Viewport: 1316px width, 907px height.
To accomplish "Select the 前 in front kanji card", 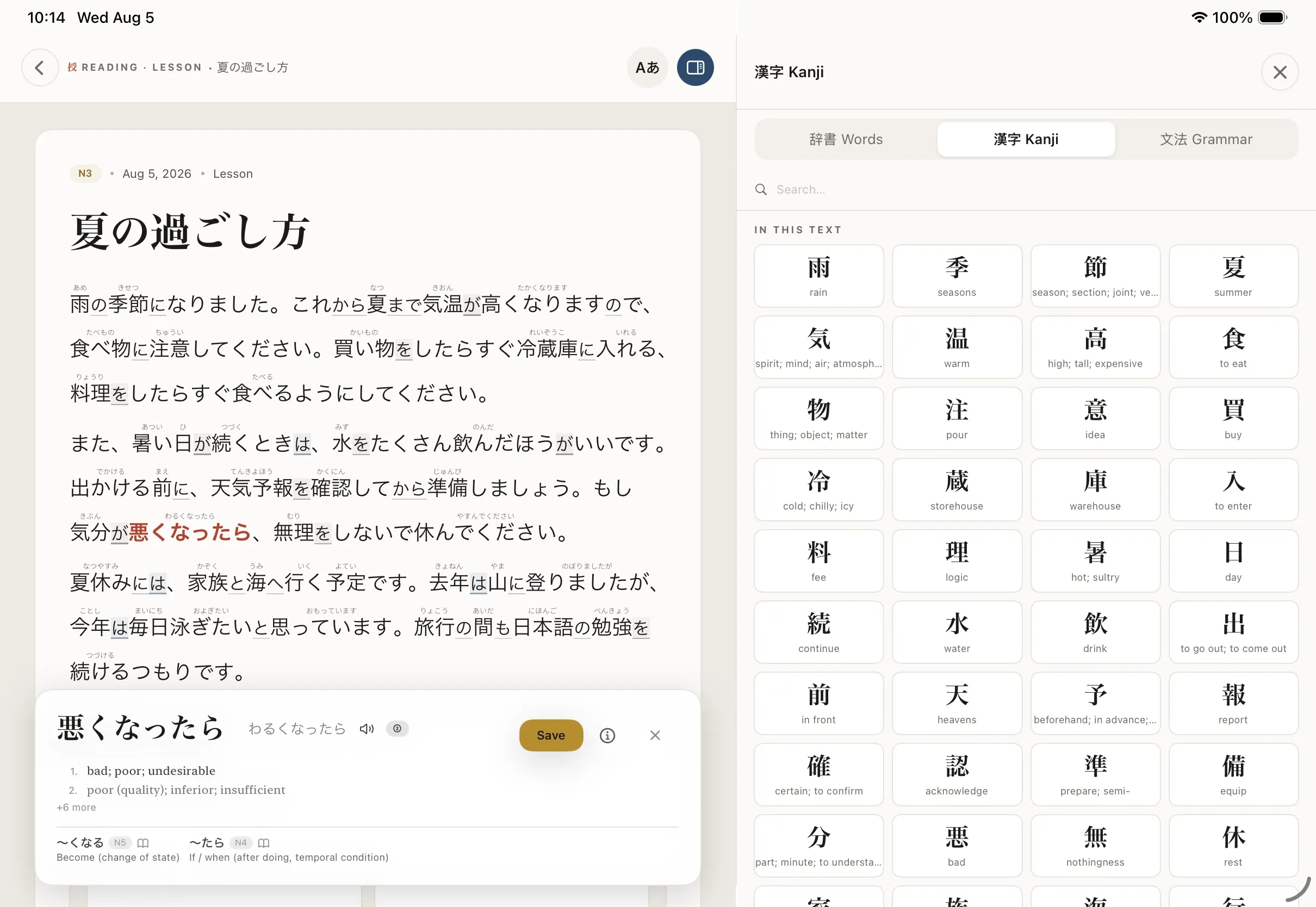I will coord(819,704).
